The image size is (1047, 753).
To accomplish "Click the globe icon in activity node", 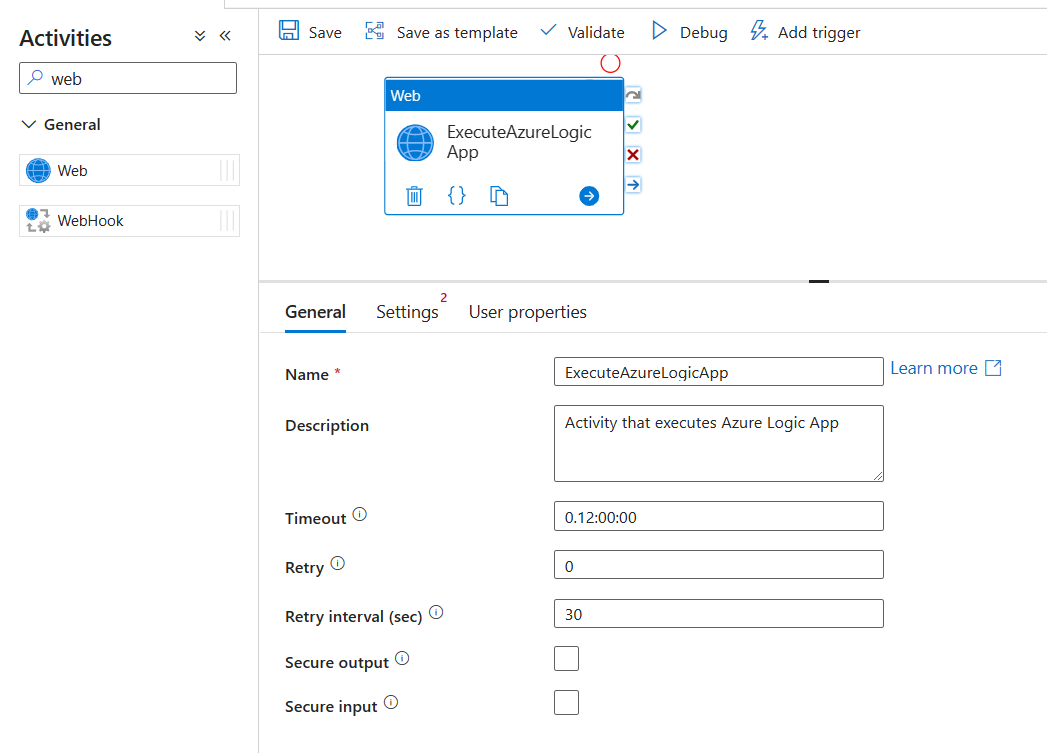I will click(415, 143).
